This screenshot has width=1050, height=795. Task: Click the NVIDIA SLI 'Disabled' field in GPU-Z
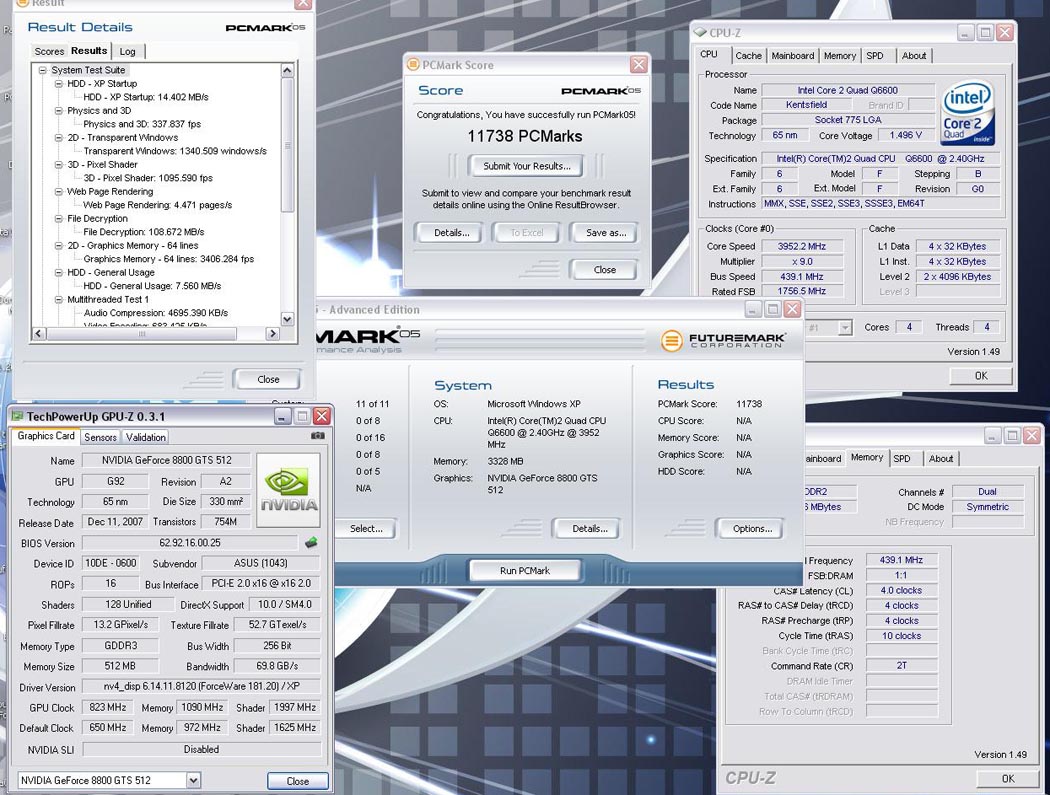pos(202,749)
